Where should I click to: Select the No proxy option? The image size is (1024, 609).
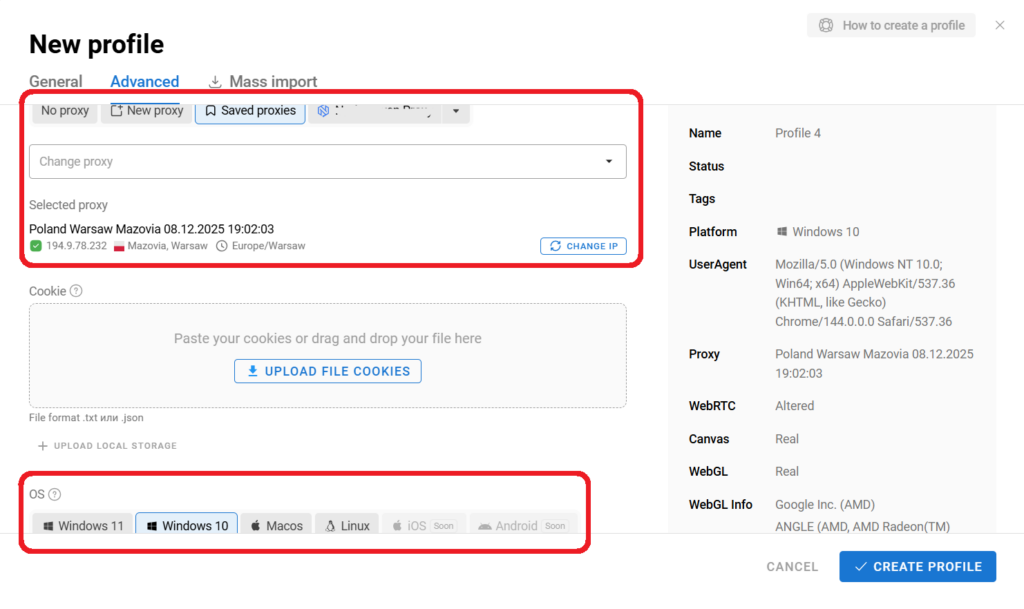[65, 111]
